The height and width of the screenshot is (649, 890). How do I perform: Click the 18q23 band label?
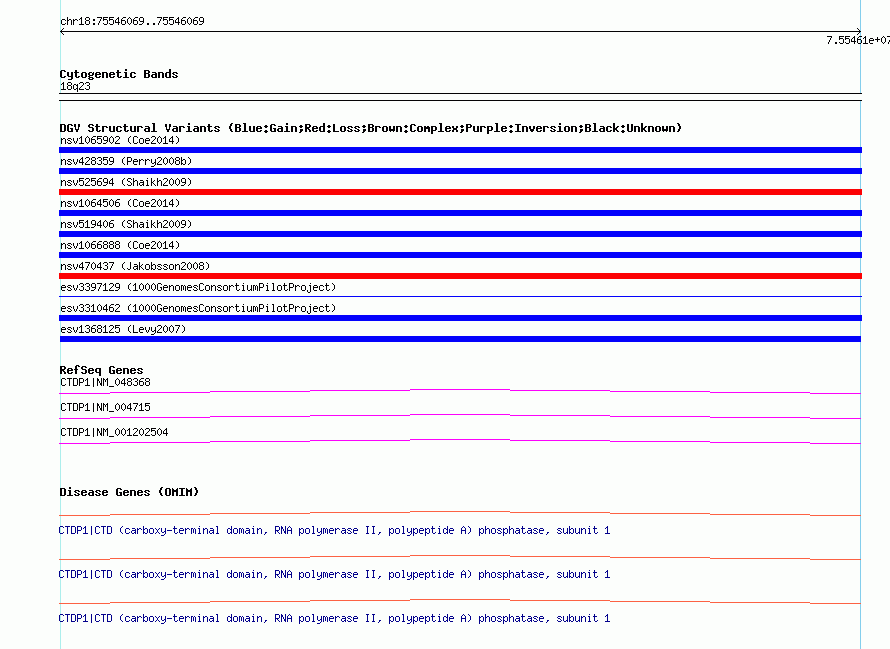click(75, 86)
